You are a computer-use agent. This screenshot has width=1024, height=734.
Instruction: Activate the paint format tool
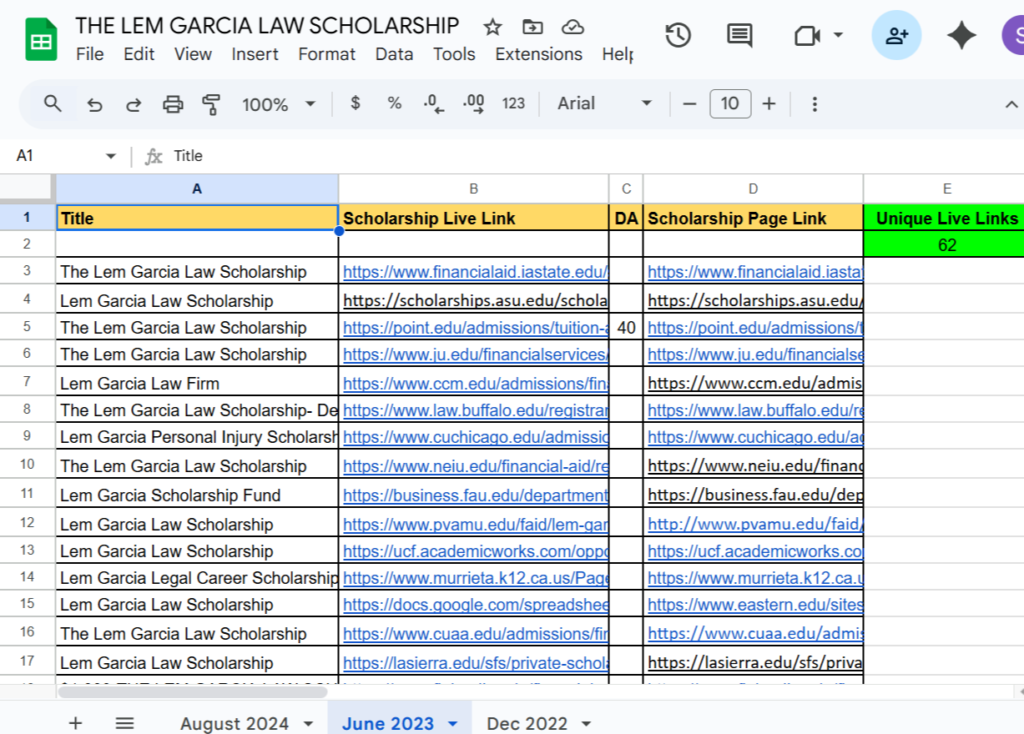point(211,104)
